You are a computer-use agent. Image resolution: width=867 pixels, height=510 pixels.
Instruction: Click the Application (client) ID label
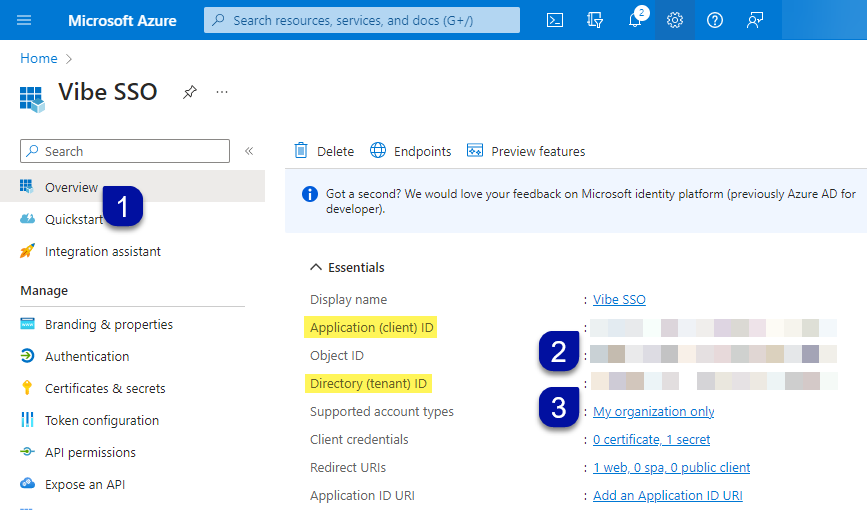click(x=371, y=327)
